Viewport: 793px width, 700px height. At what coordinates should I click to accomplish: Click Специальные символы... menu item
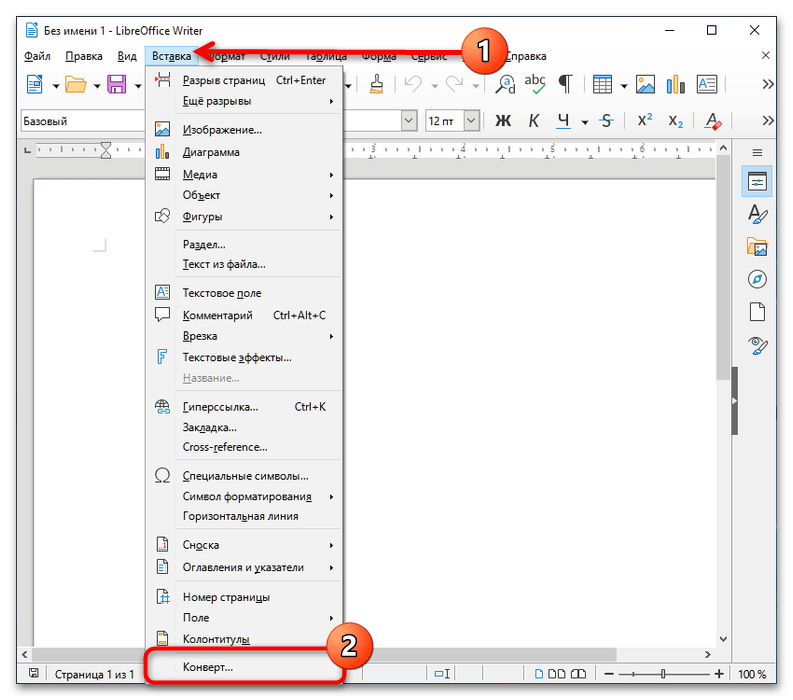click(245, 476)
